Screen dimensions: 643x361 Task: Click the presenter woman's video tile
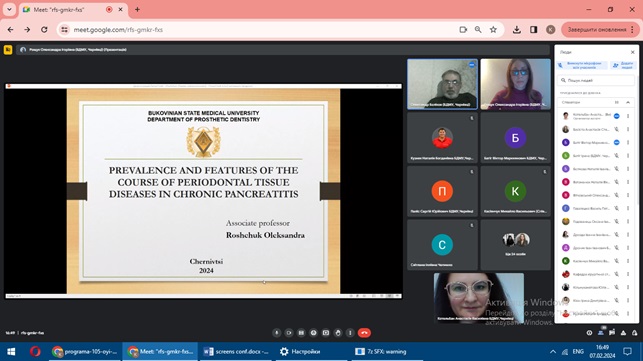click(x=515, y=84)
